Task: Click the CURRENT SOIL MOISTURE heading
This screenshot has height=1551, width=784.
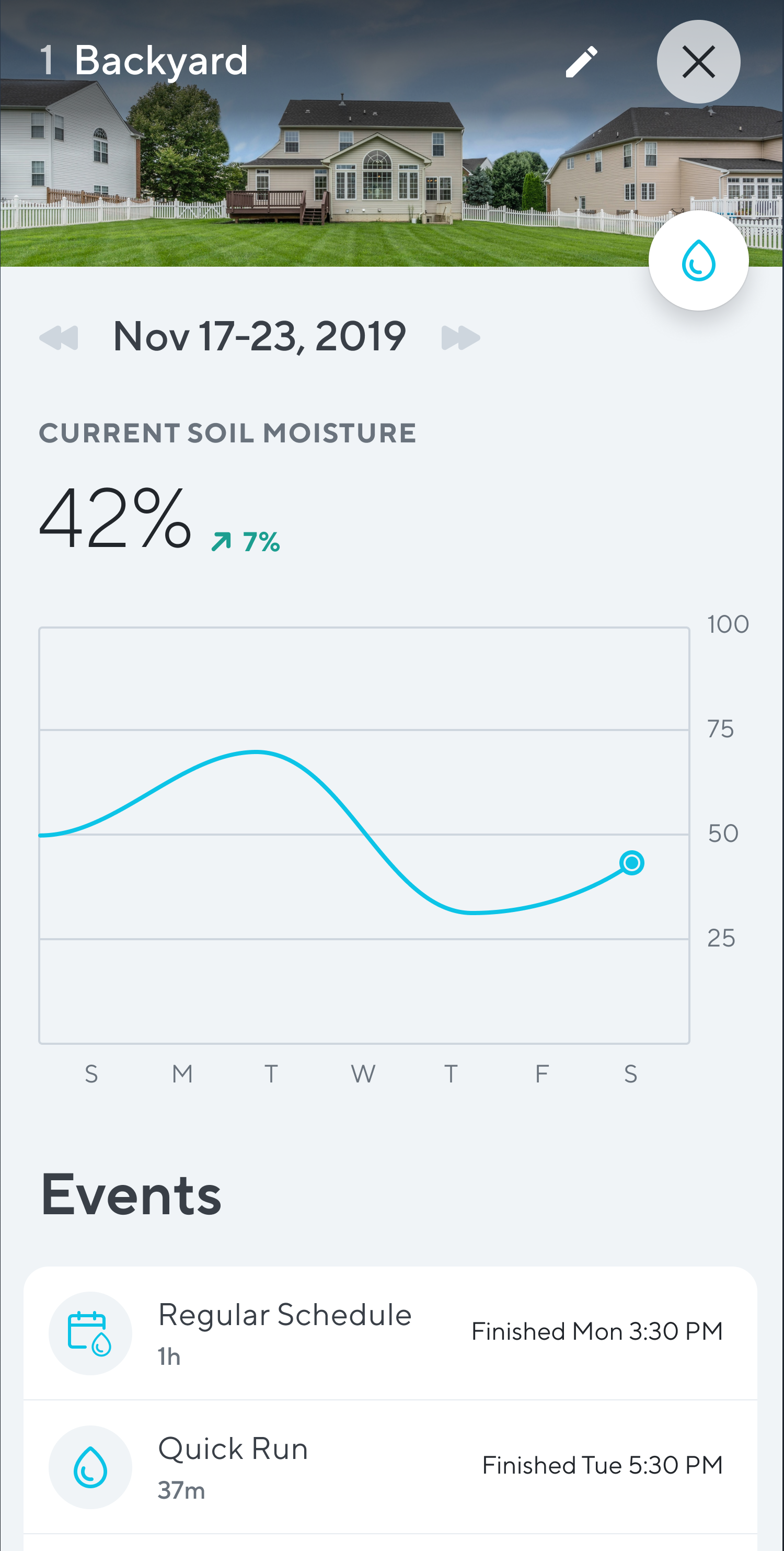Action: 227,432
